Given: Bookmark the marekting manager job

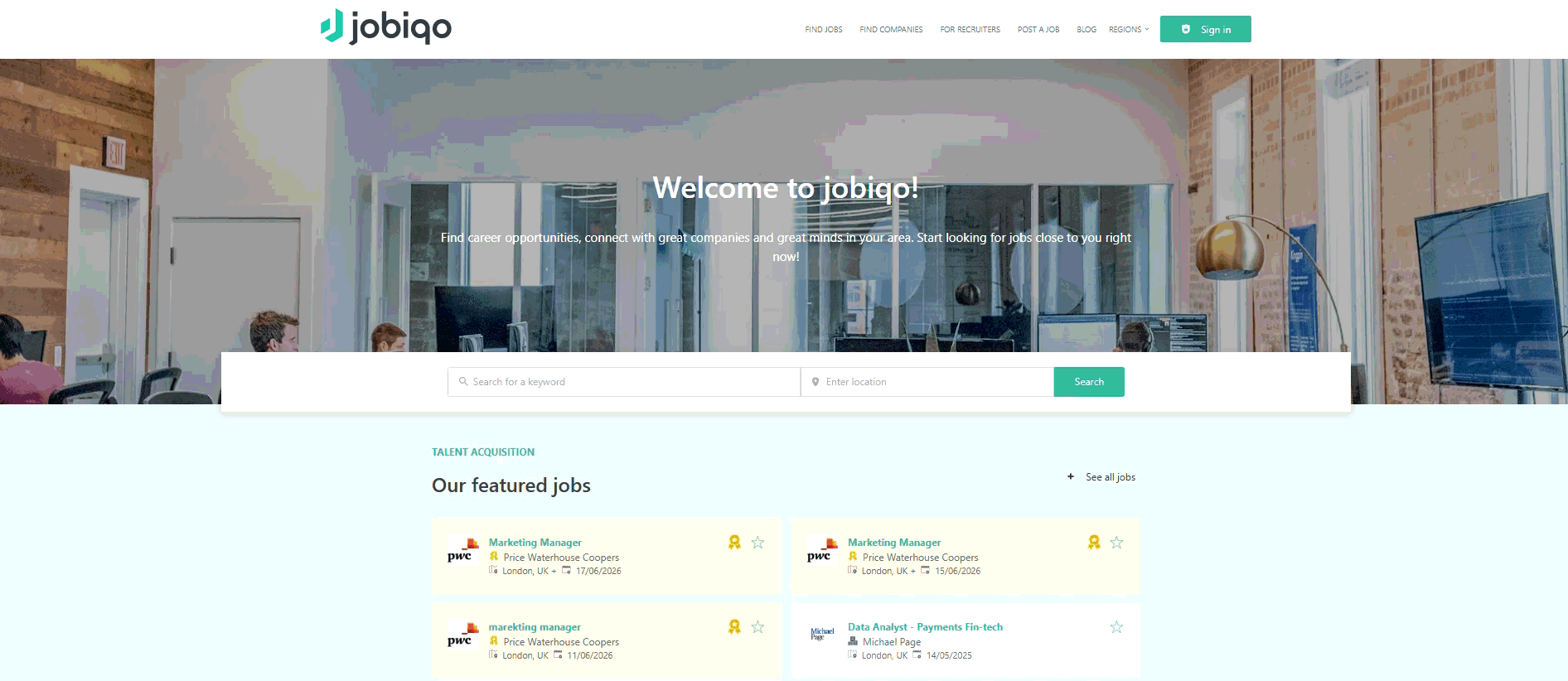Looking at the screenshot, I should point(757,627).
